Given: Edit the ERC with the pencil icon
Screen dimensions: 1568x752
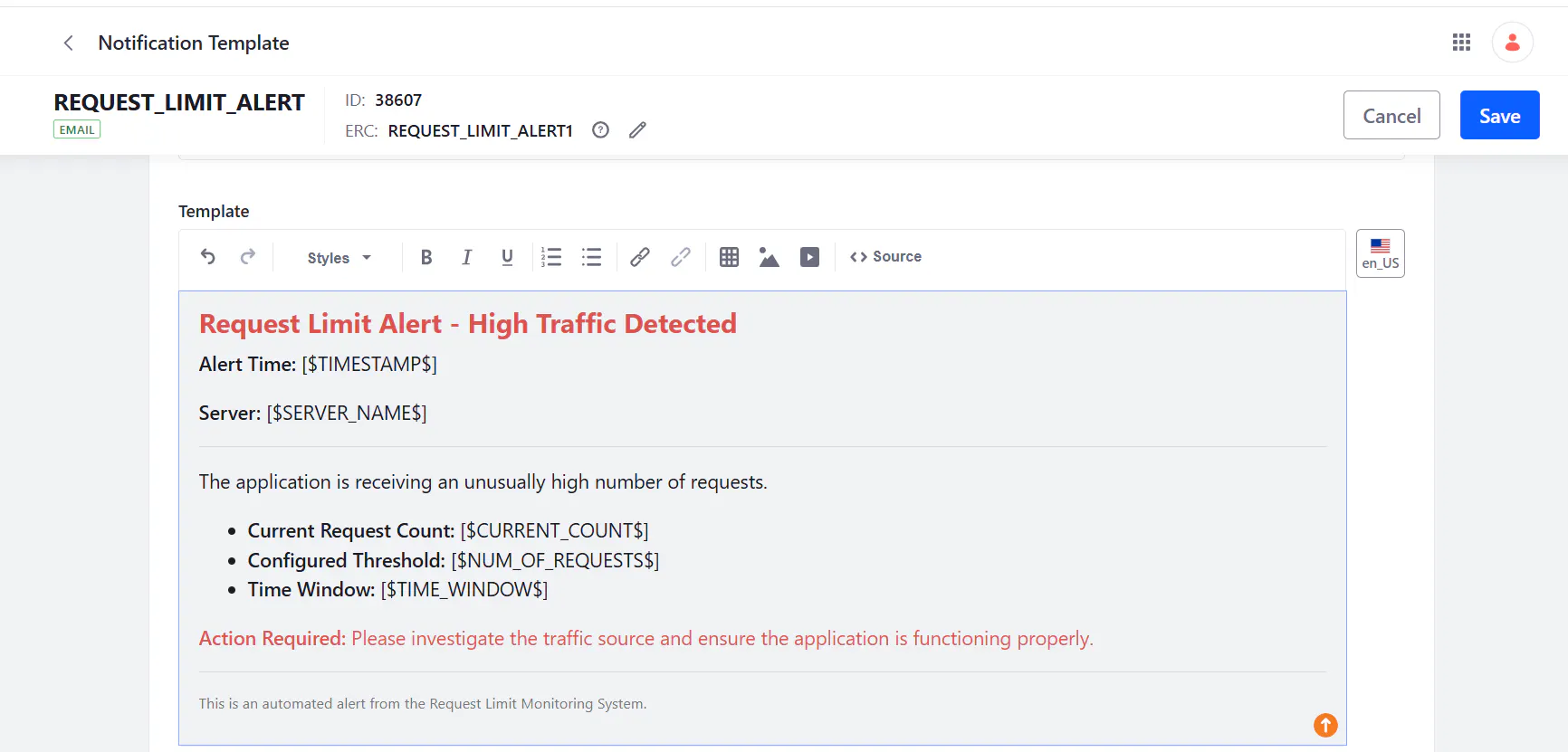Looking at the screenshot, I should 637,130.
